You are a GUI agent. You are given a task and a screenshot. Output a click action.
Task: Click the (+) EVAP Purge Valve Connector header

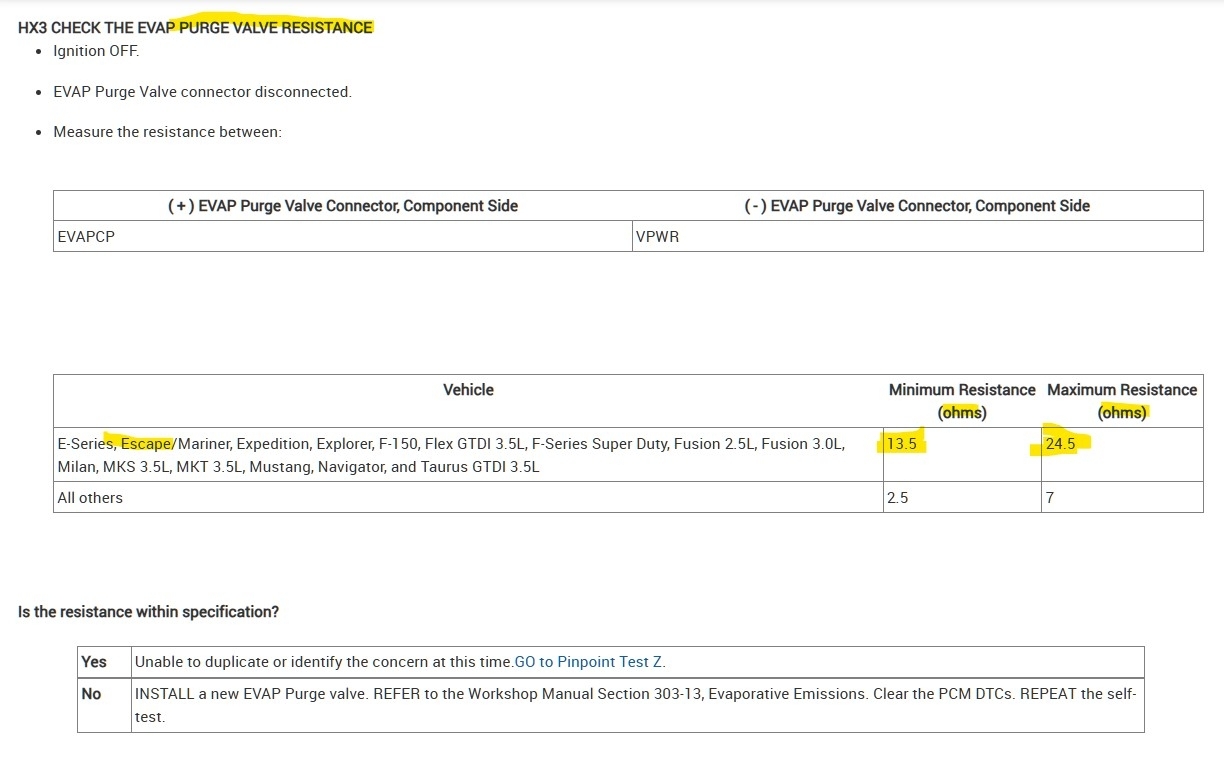click(343, 205)
